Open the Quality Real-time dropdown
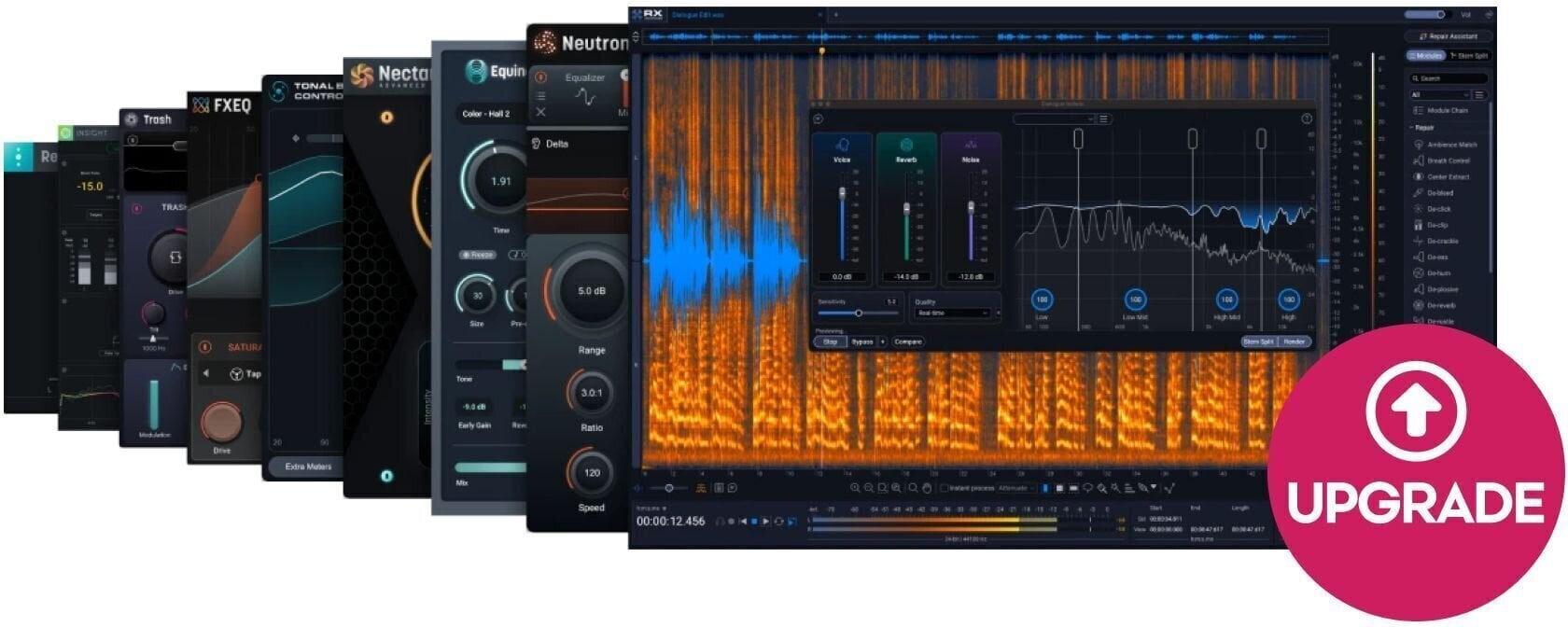 tap(952, 313)
